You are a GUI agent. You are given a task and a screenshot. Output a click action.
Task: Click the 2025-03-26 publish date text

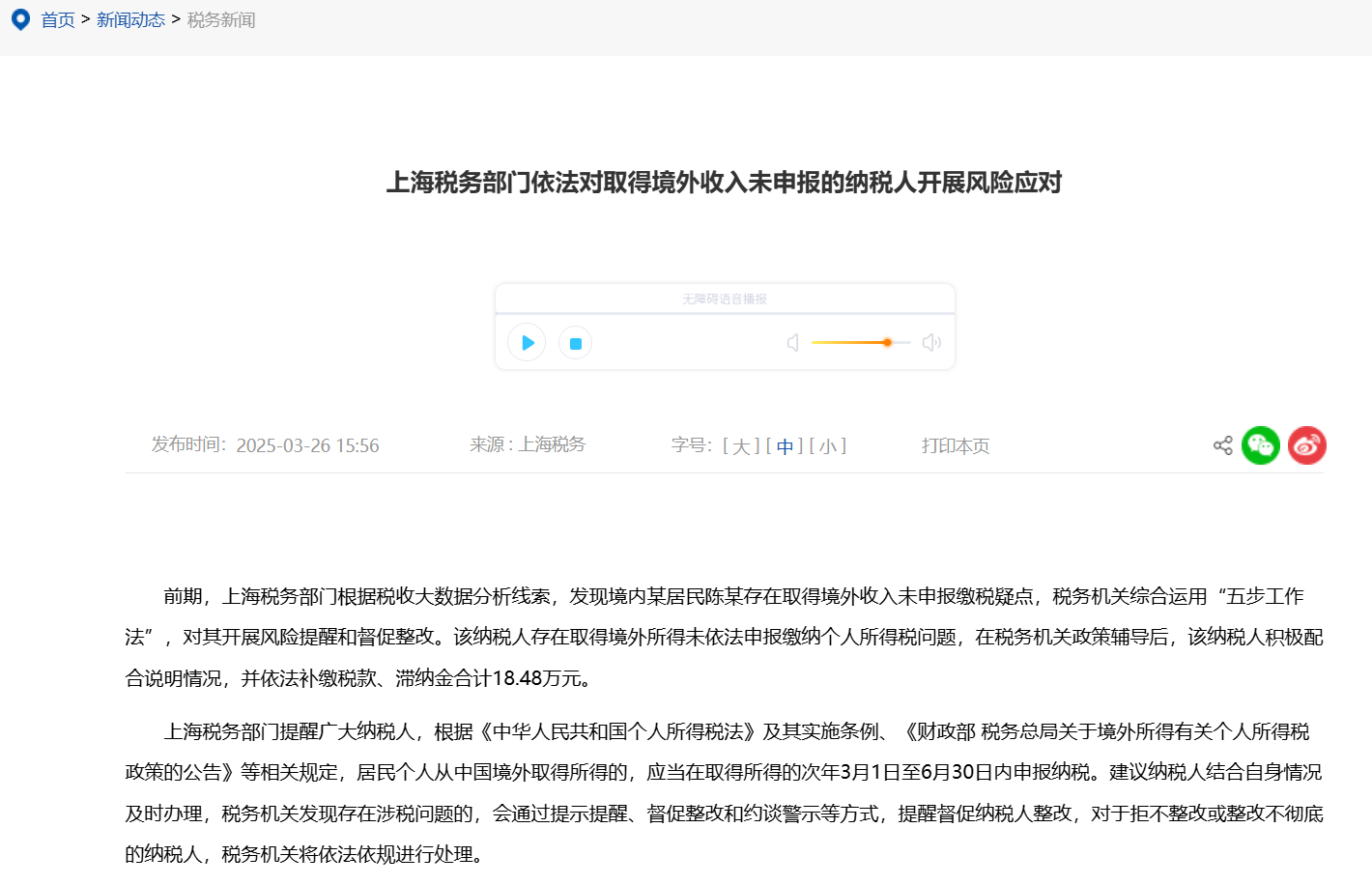[x=308, y=445]
